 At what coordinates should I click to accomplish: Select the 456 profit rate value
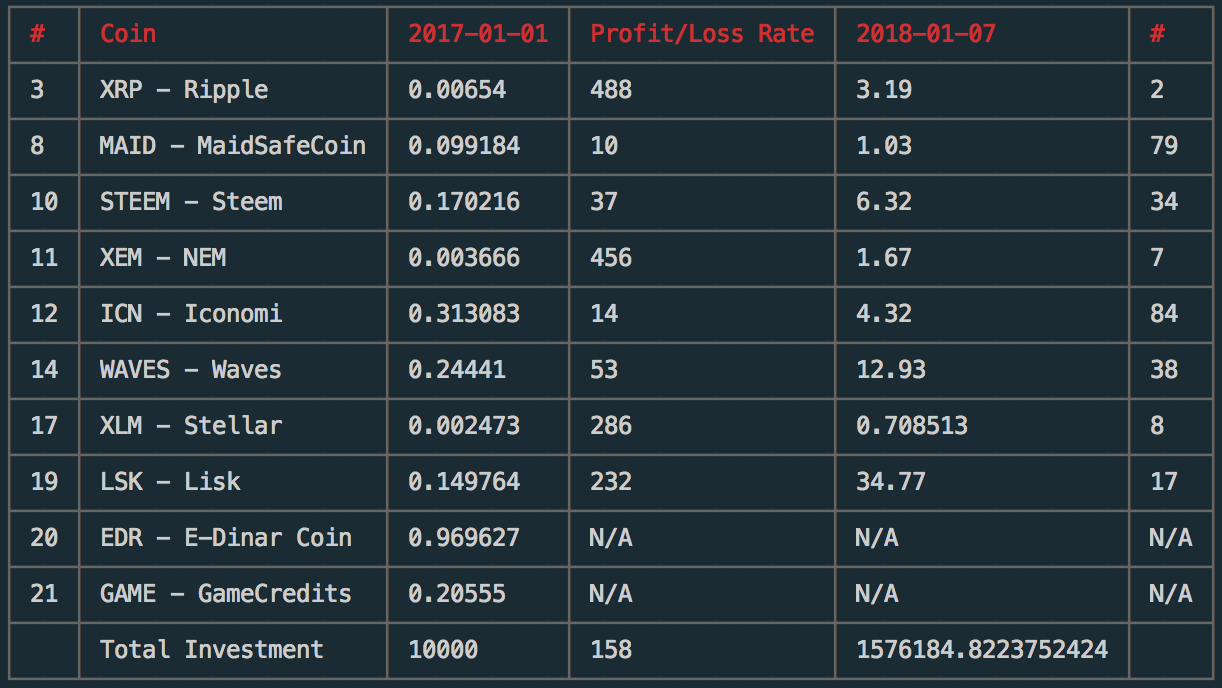[611, 258]
